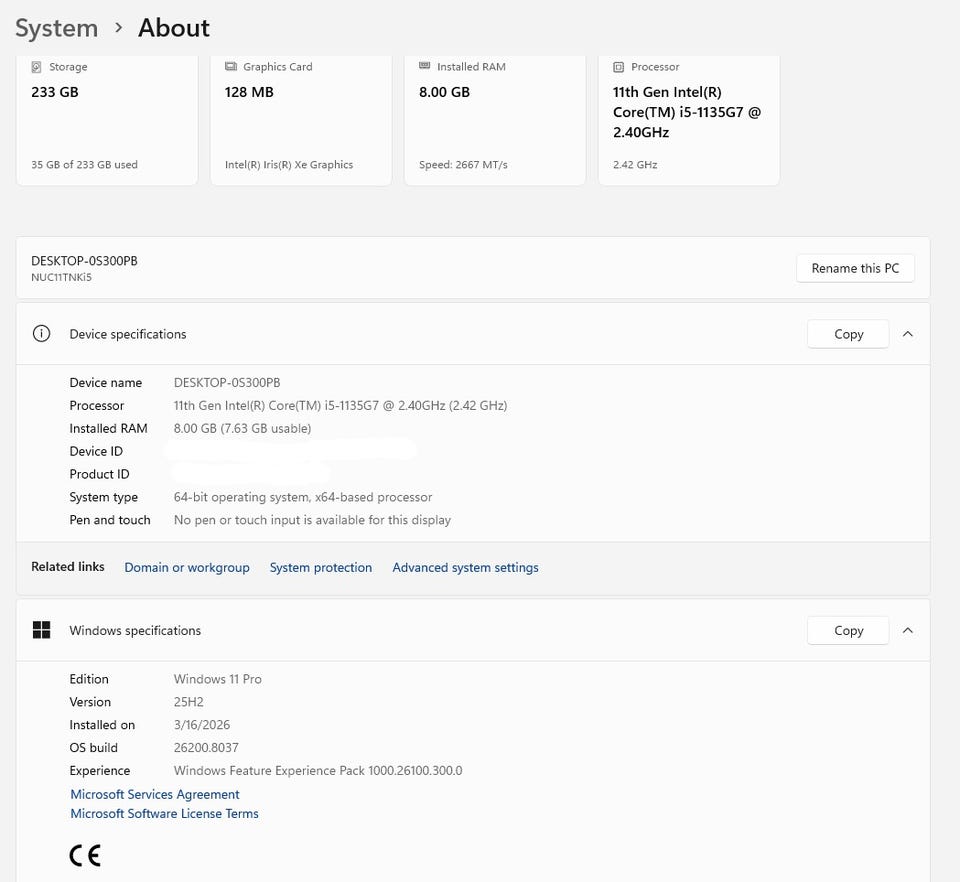Screen dimensions: 960x882
Task: Open Domain or workgroup link
Action: [187, 567]
